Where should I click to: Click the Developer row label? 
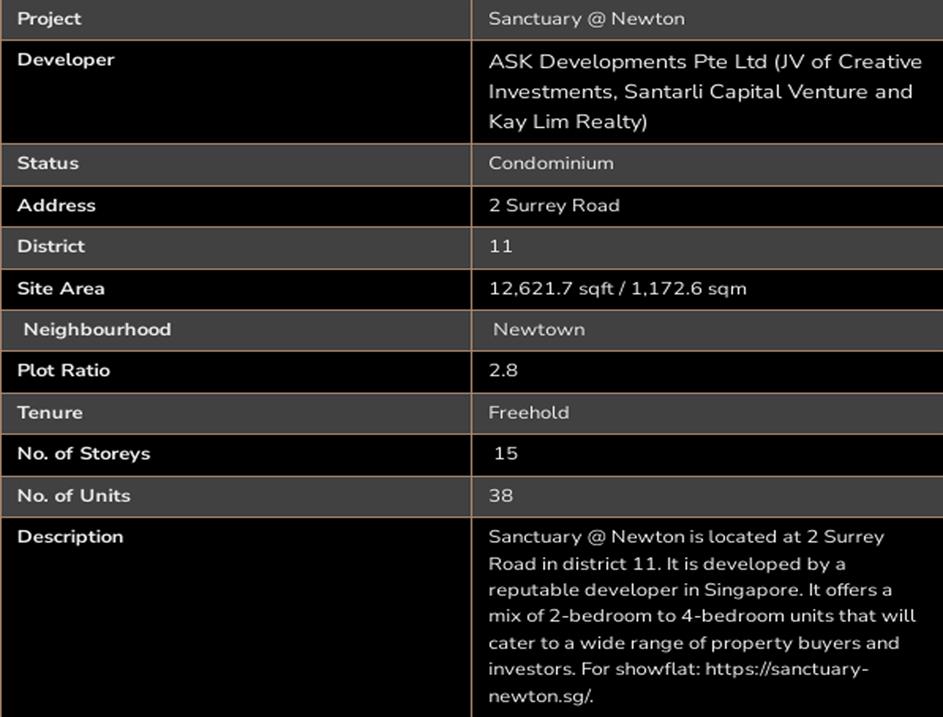pos(66,60)
